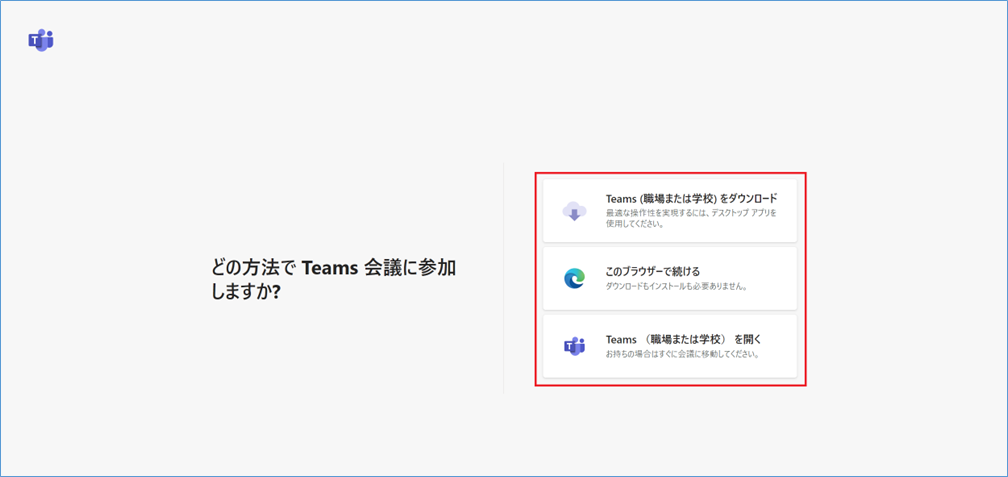Choose "このブラウザーで続ける" option
This screenshot has height=477, width=1008.
(670, 278)
